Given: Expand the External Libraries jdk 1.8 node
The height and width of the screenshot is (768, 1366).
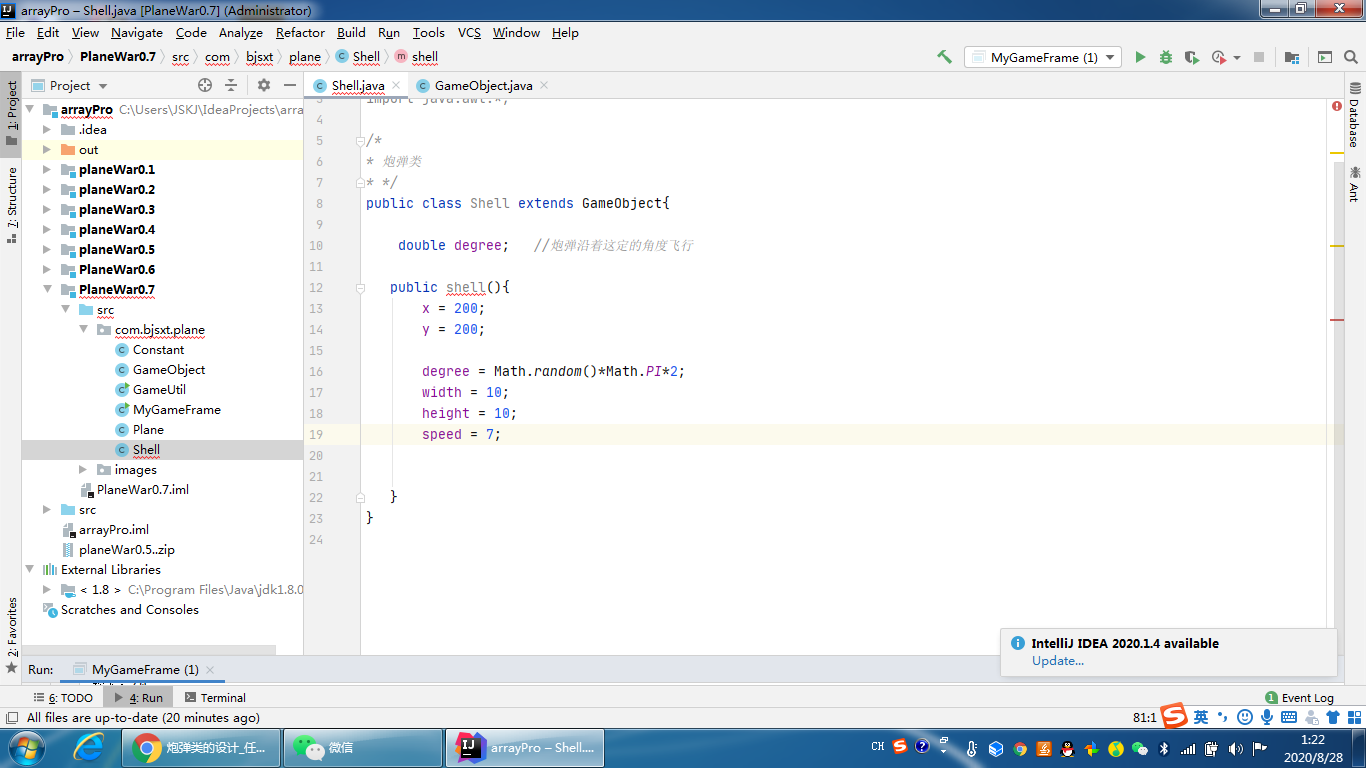Looking at the screenshot, I should point(47,589).
